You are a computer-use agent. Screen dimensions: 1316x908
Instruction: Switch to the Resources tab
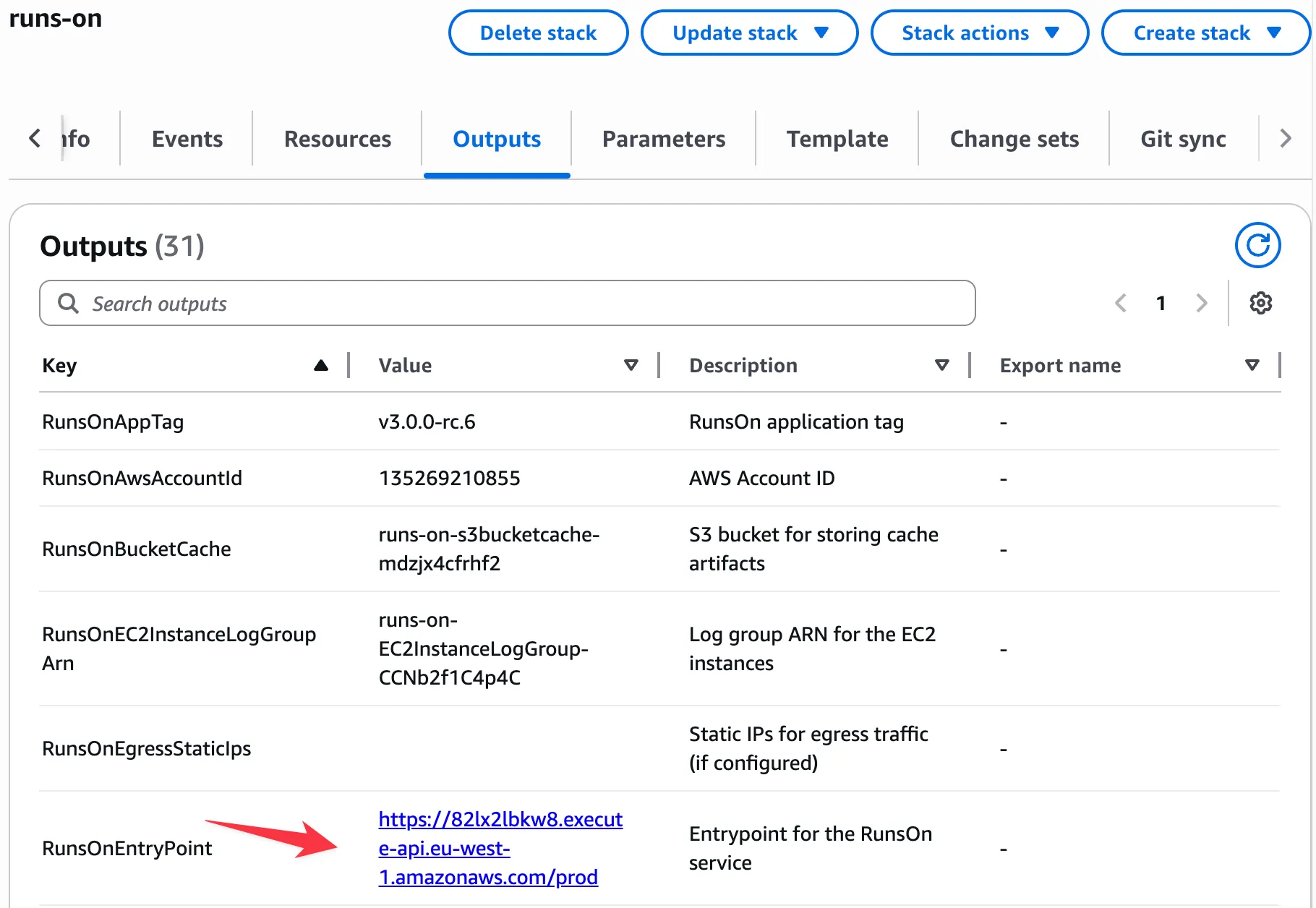(338, 139)
